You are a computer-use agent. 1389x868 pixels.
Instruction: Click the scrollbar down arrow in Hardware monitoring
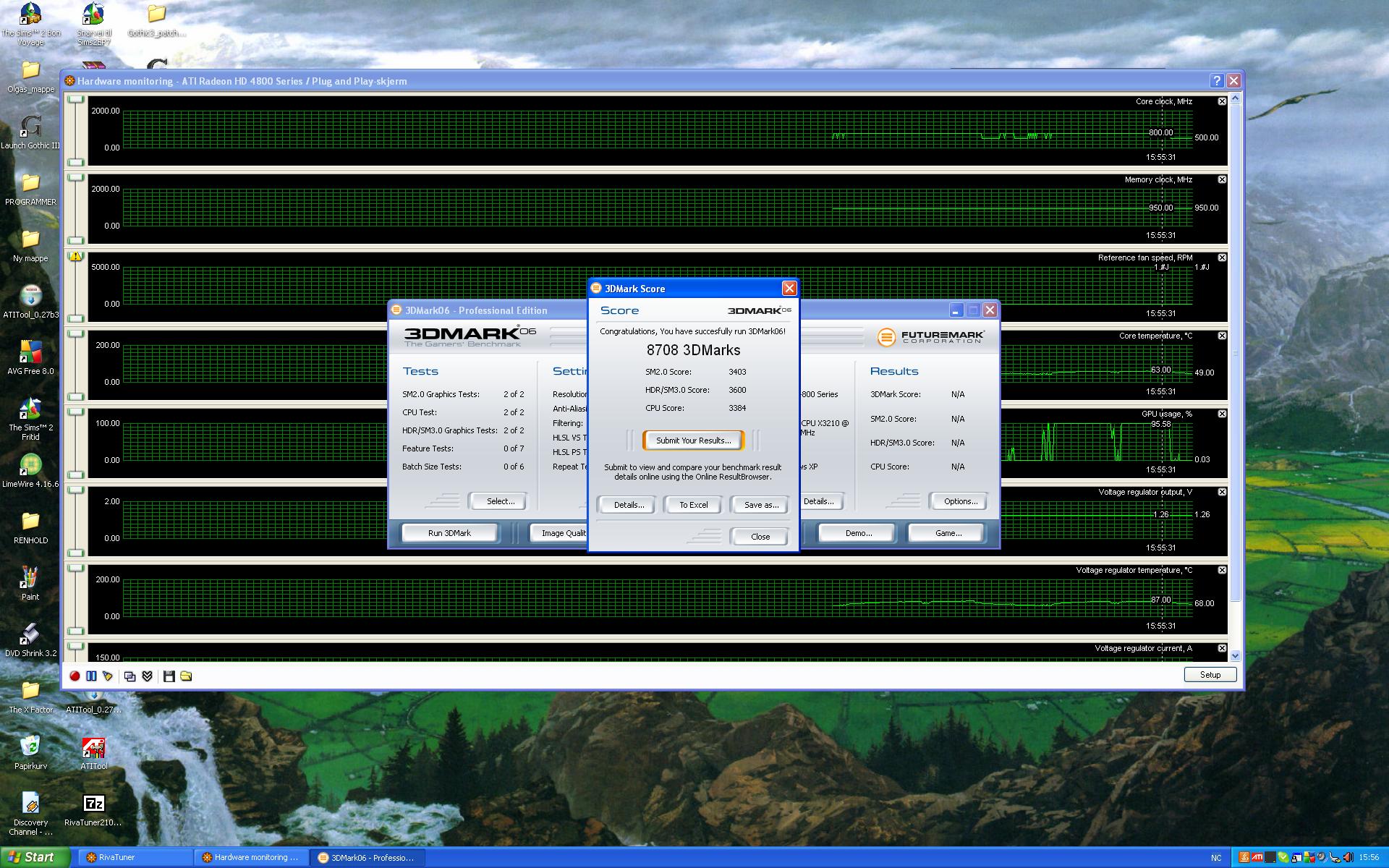tap(1235, 656)
